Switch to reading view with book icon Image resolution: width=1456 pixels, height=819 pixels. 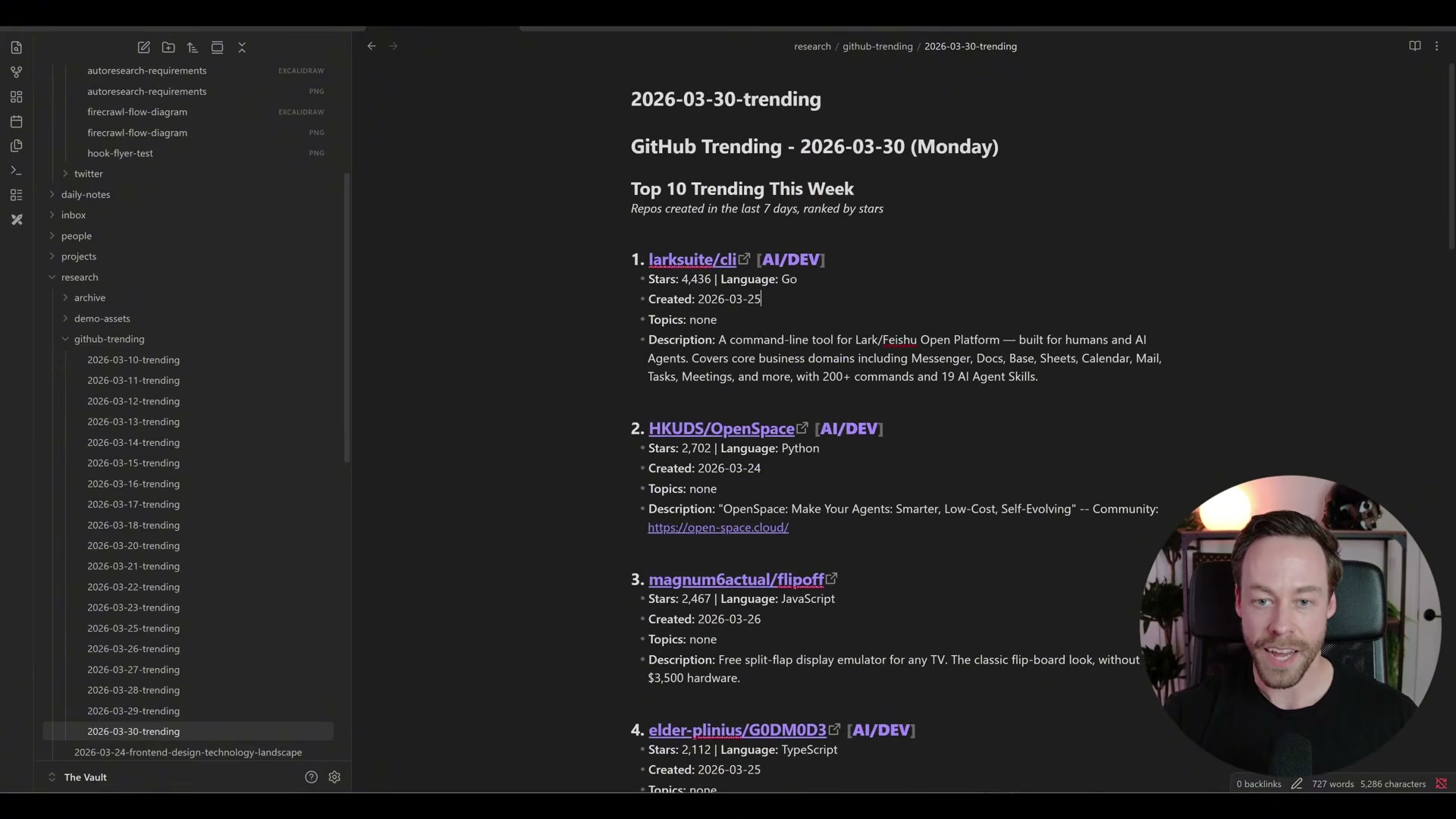click(x=1415, y=46)
